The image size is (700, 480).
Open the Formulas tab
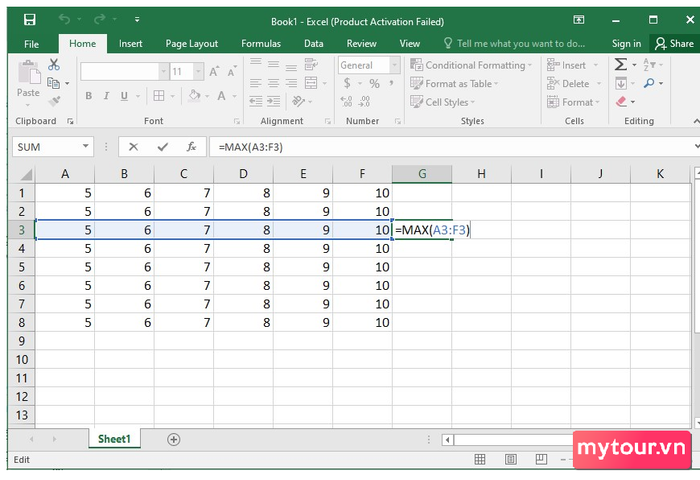tap(261, 44)
